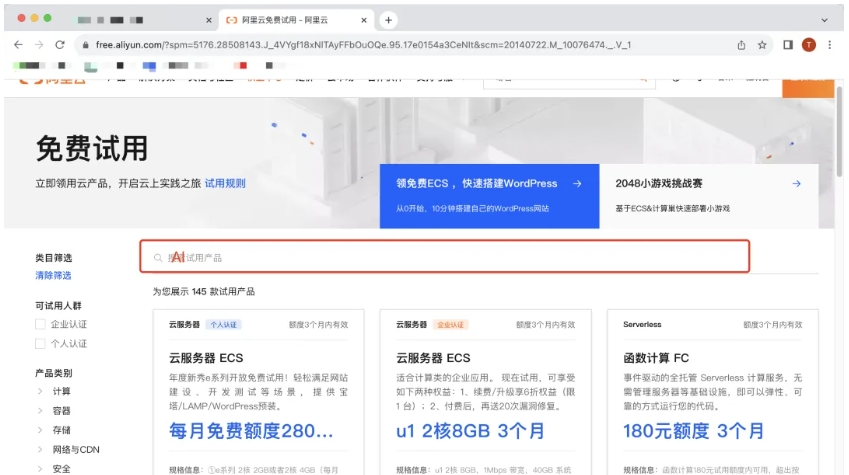This screenshot has height=475, width=849.
Task: Click the site lock icon in the address bar
Action: point(85,45)
